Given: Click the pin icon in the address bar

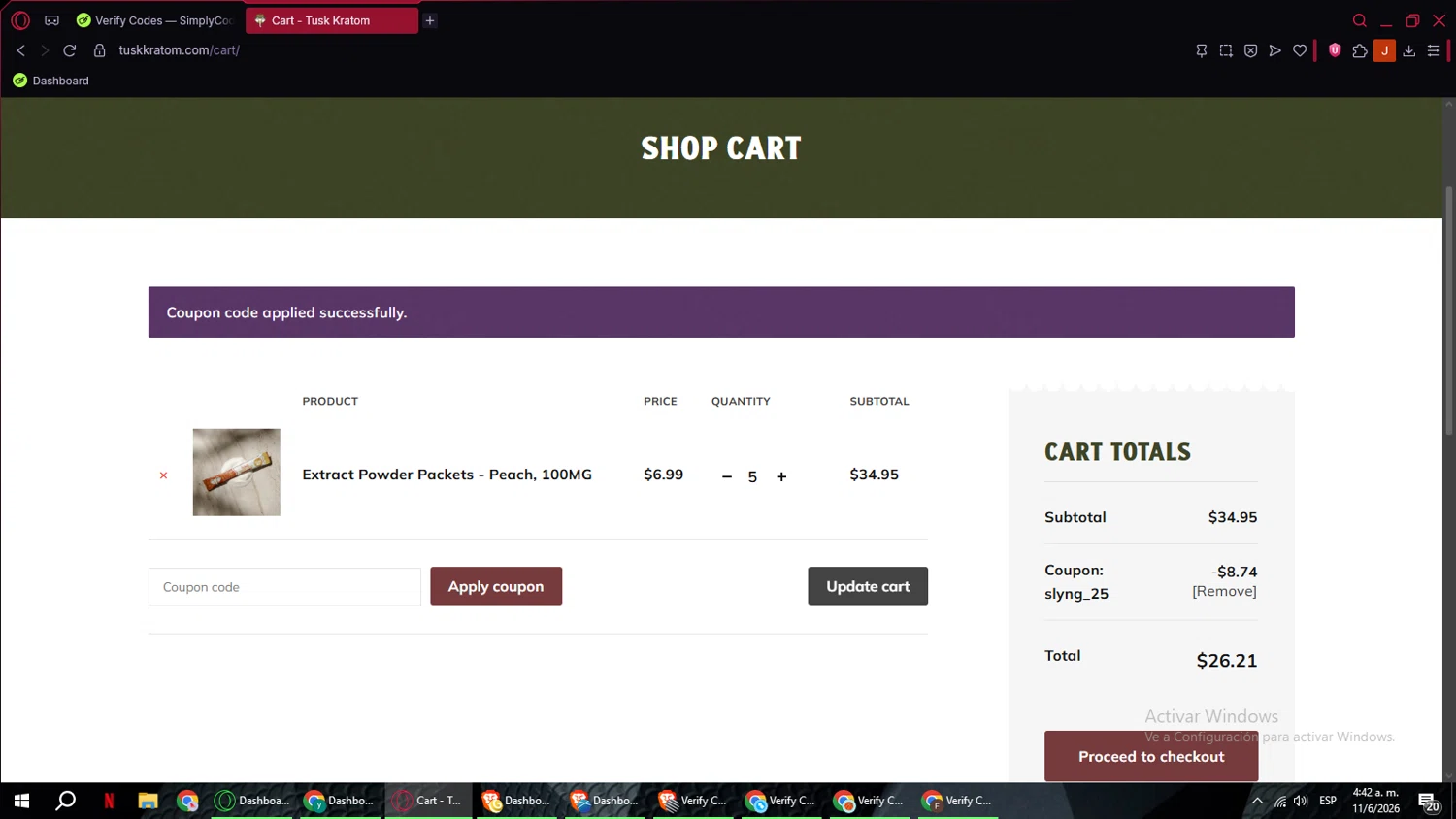Looking at the screenshot, I should [x=1202, y=50].
